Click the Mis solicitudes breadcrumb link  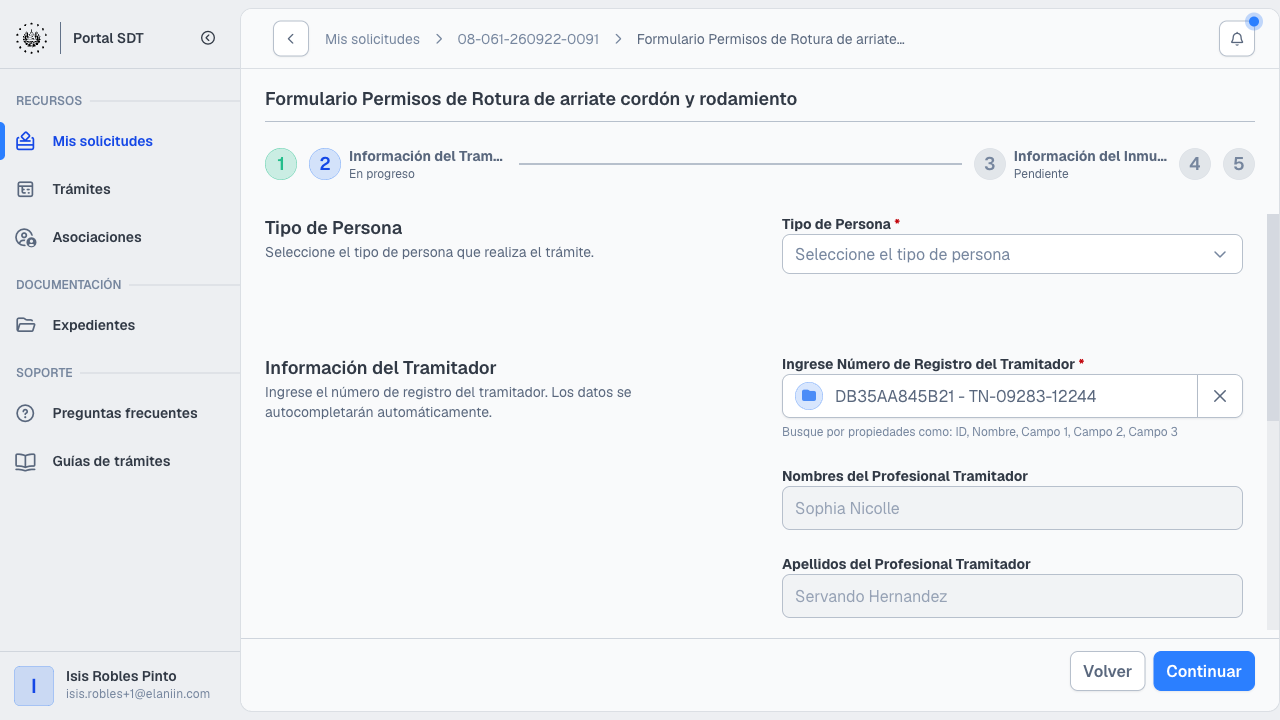coord(372,39)
